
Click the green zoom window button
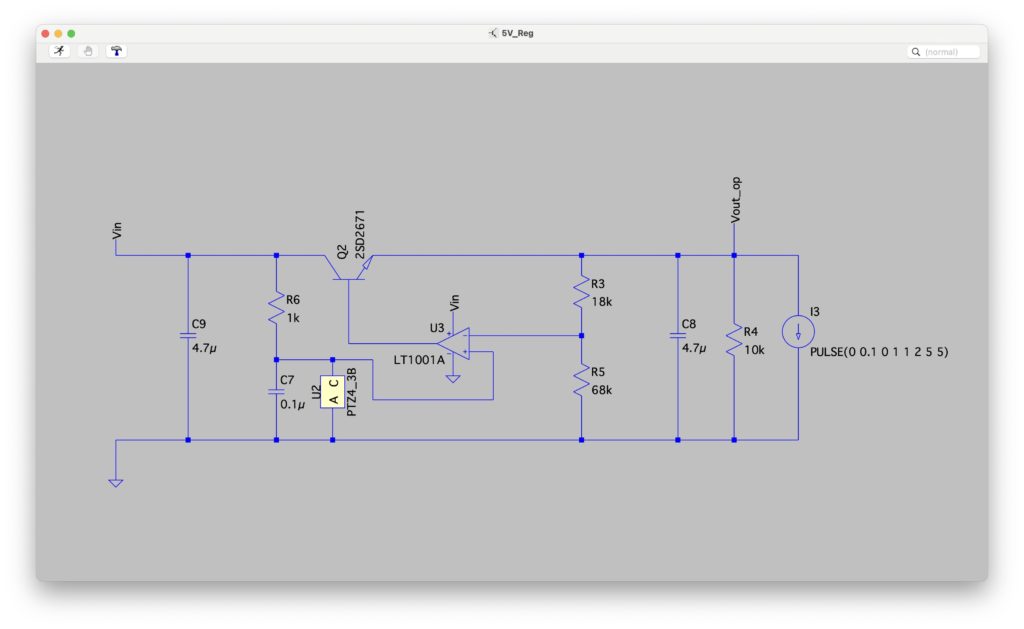(x=72, y=33)
